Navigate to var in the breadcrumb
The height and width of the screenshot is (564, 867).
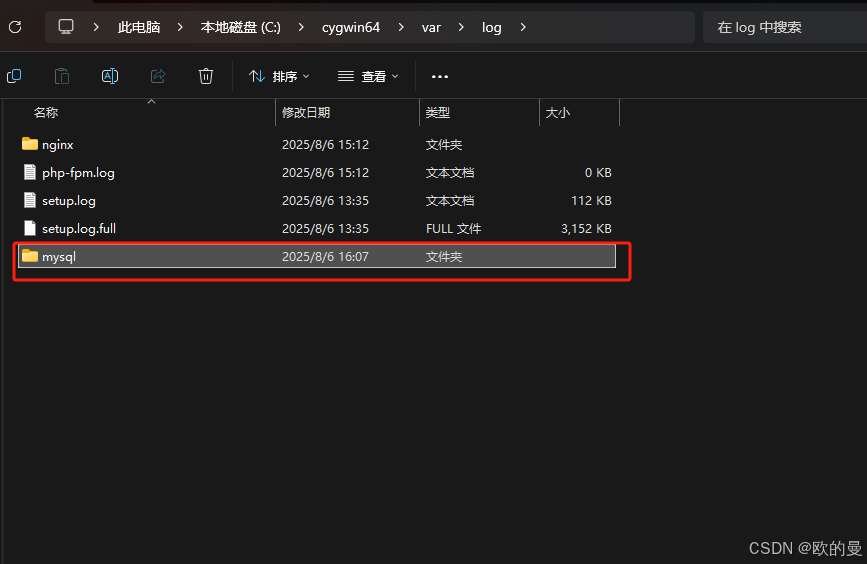click(431, 27)
